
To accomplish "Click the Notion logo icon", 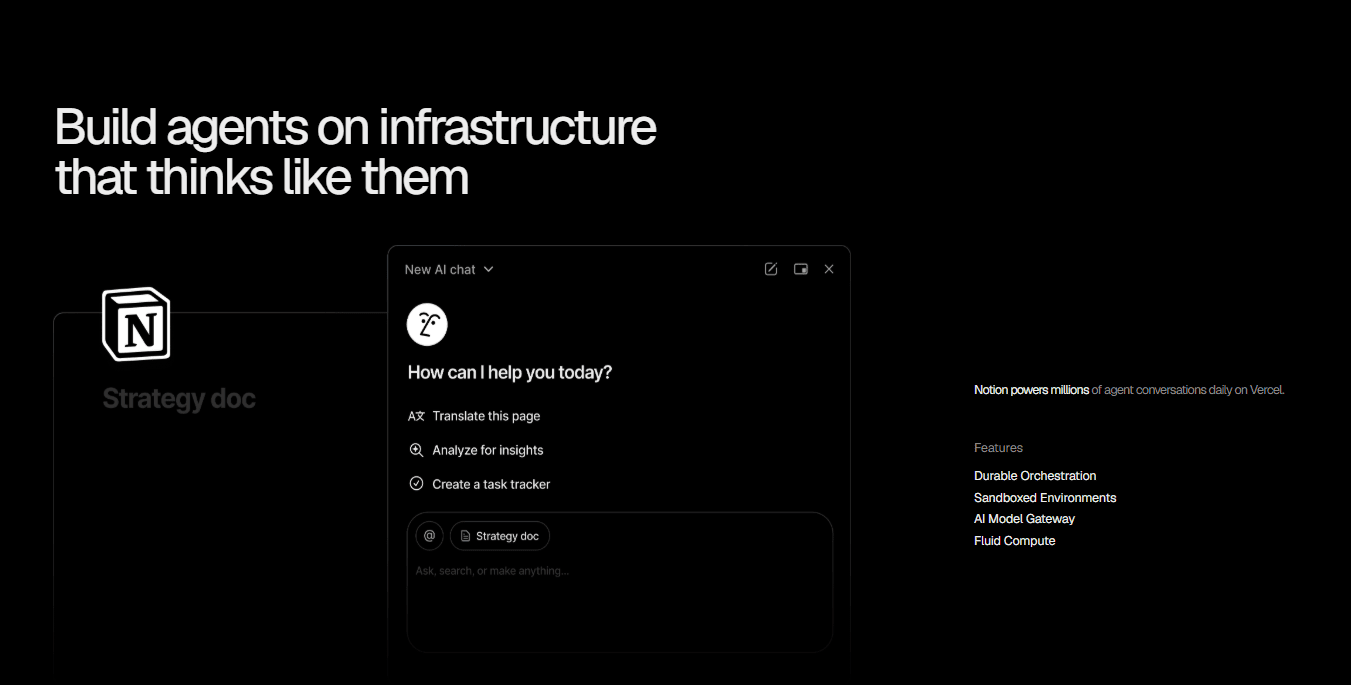I will pos(136,324).
